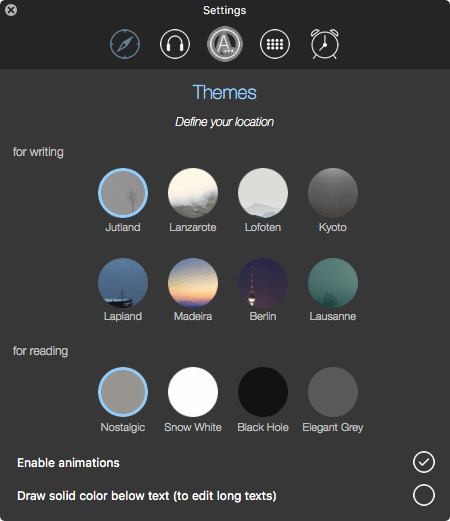Toggle the Enable animations checkmark

point(424,462)
